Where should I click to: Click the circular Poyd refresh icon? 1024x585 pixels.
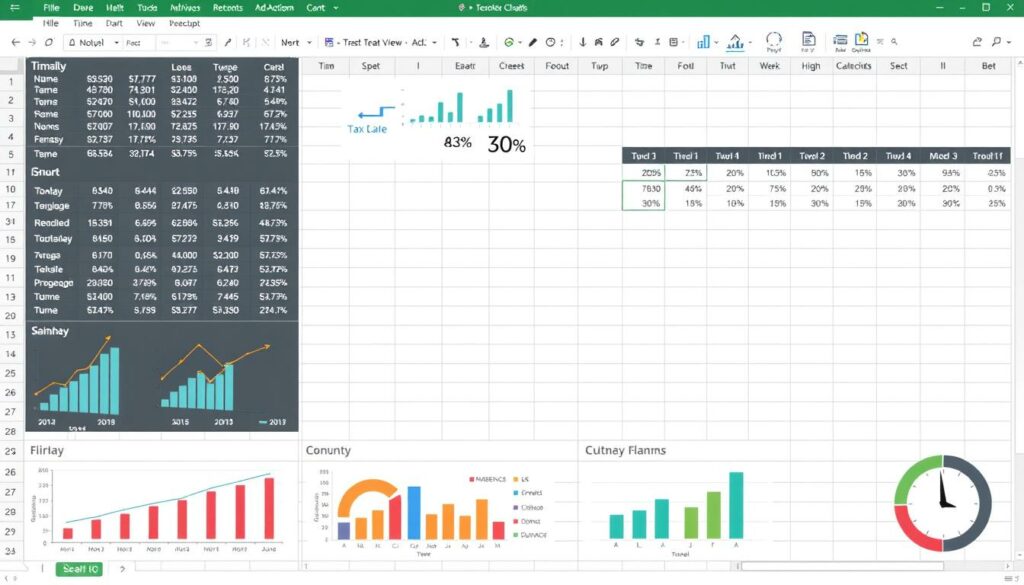[774, 40]
